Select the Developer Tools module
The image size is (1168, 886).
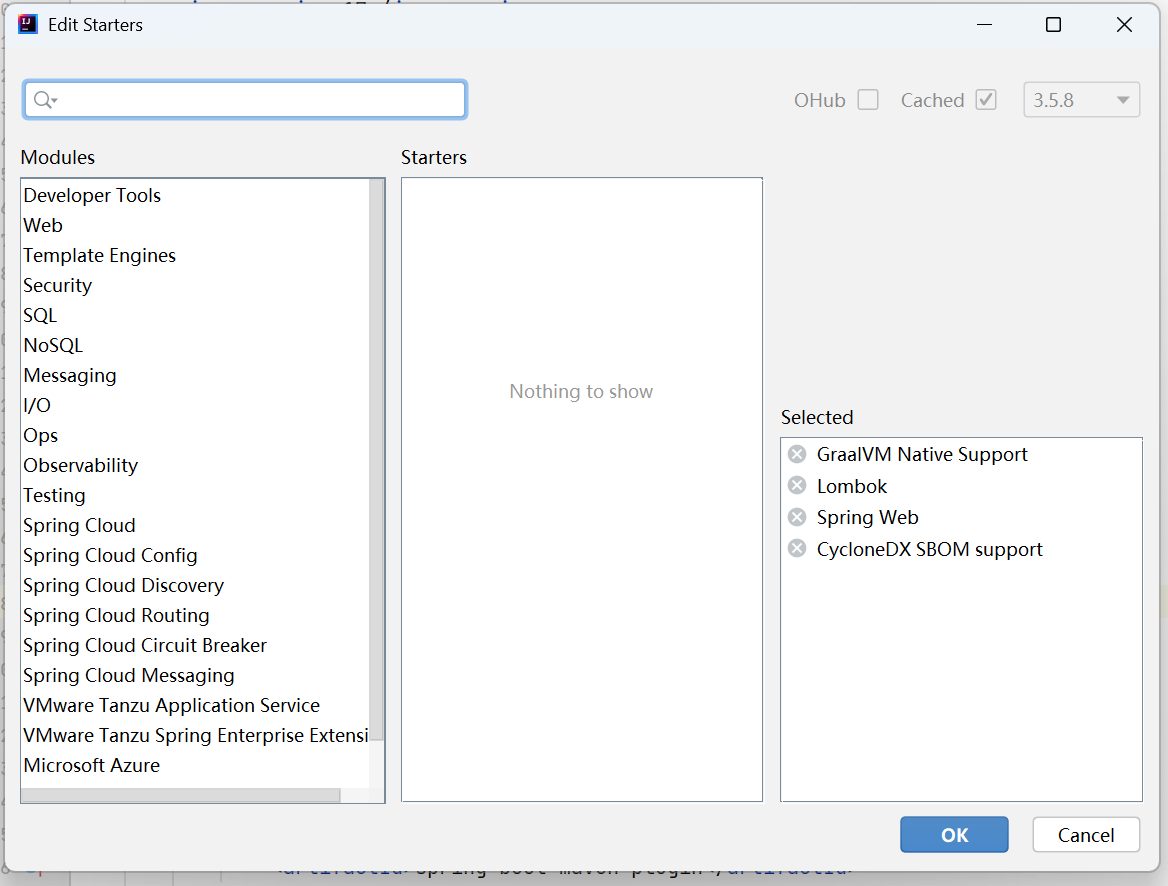point(196,195)
